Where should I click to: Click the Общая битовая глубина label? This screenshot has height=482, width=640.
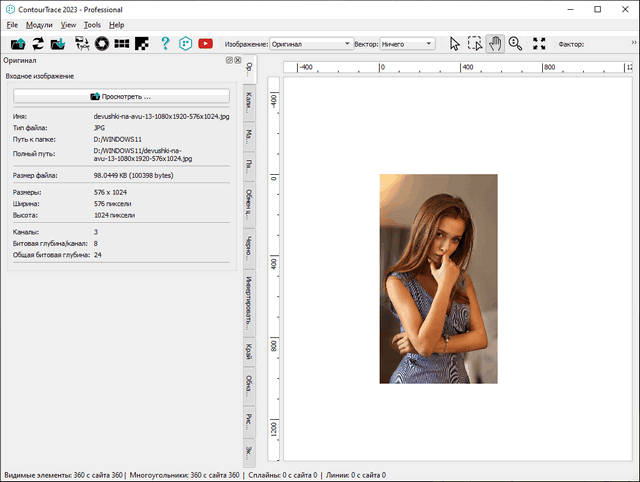[51, 255]
